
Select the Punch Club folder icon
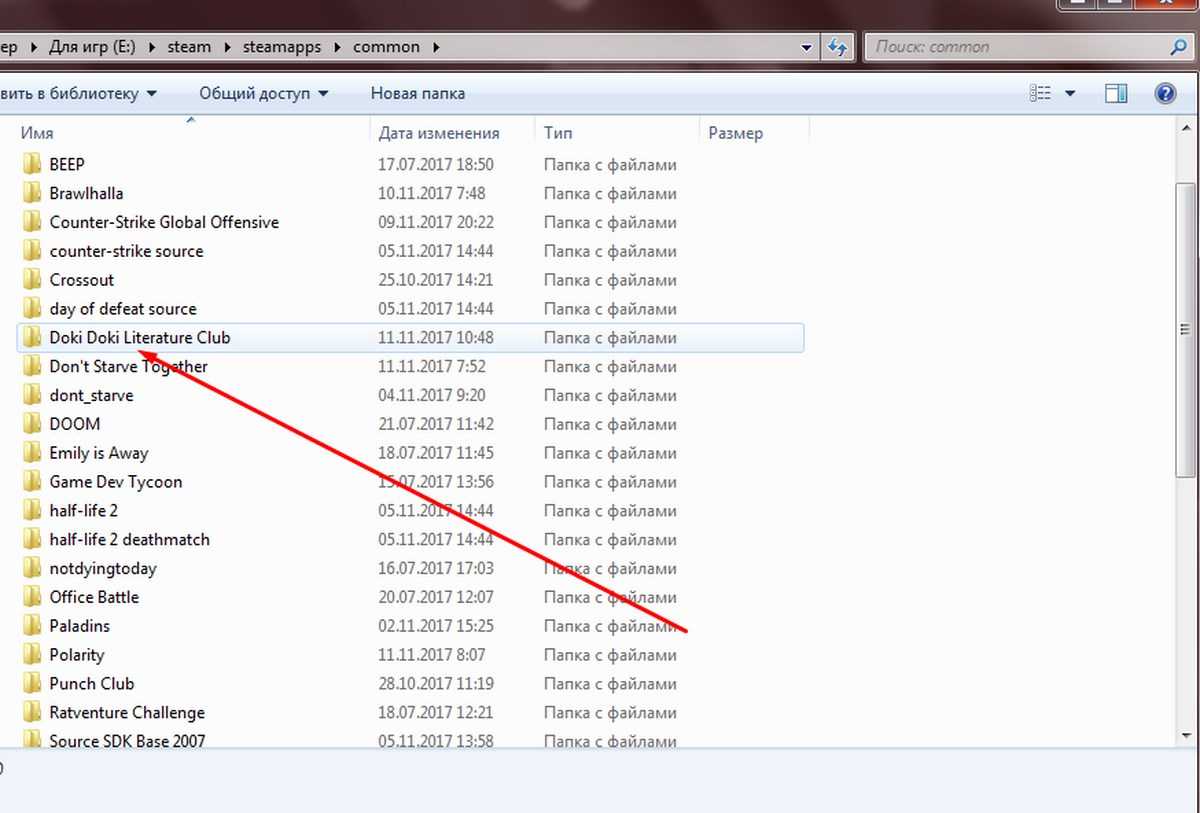pyautogui.click(x=32, y=684)
